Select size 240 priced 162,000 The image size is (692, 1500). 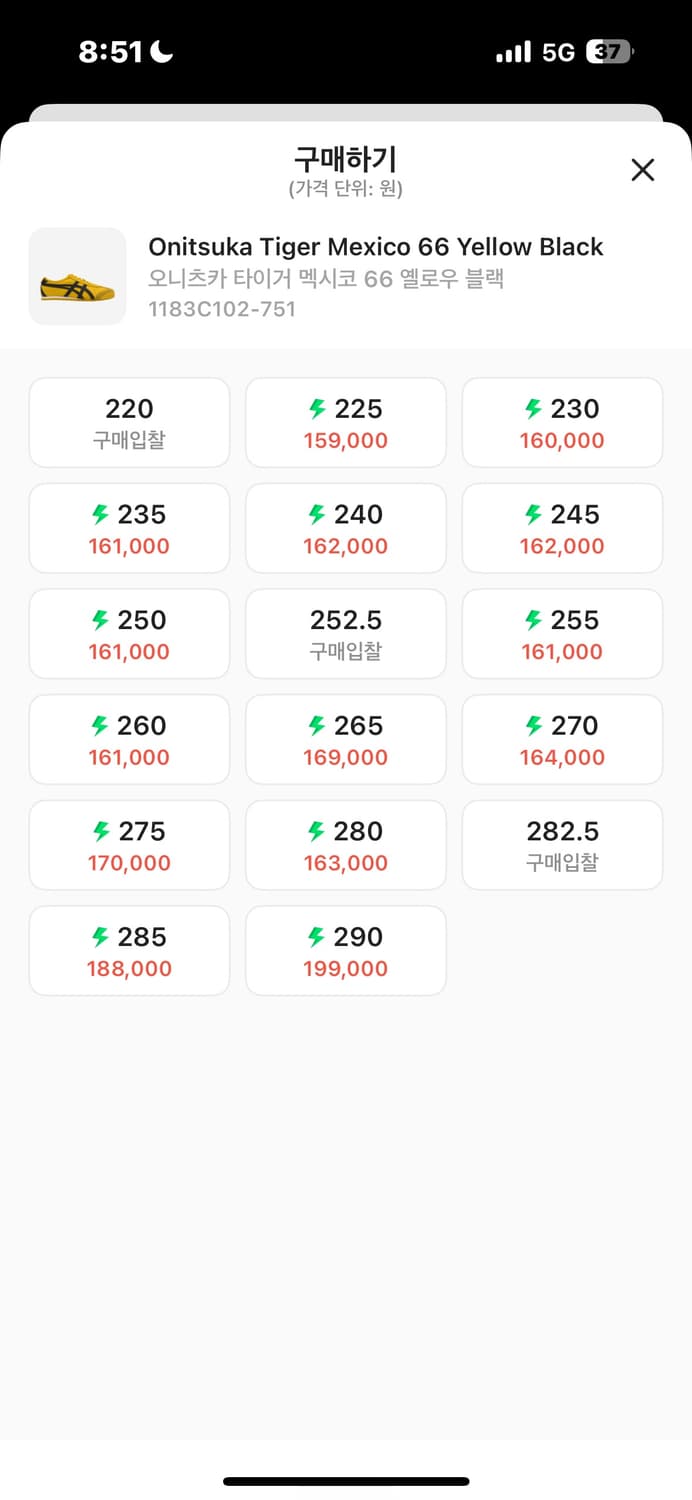[x=345, y=528]
